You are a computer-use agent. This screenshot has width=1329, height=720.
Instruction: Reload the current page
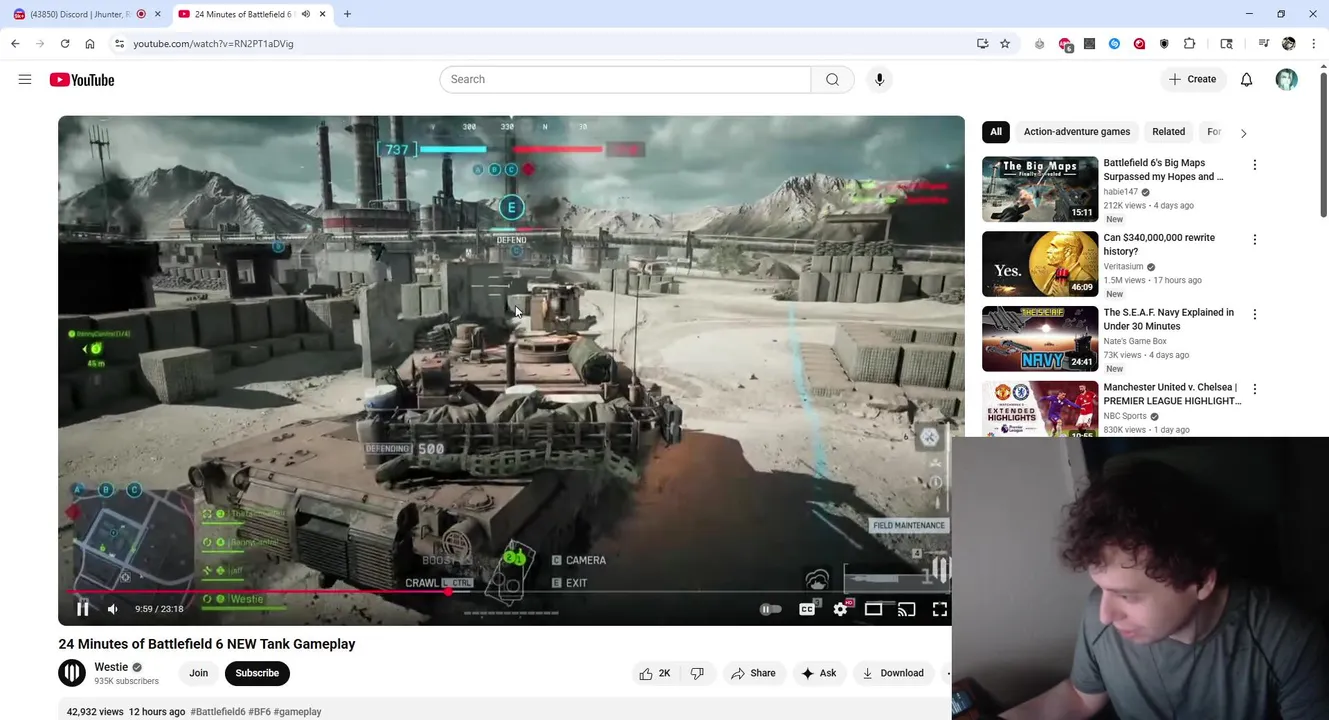click(x=65, y=44)
